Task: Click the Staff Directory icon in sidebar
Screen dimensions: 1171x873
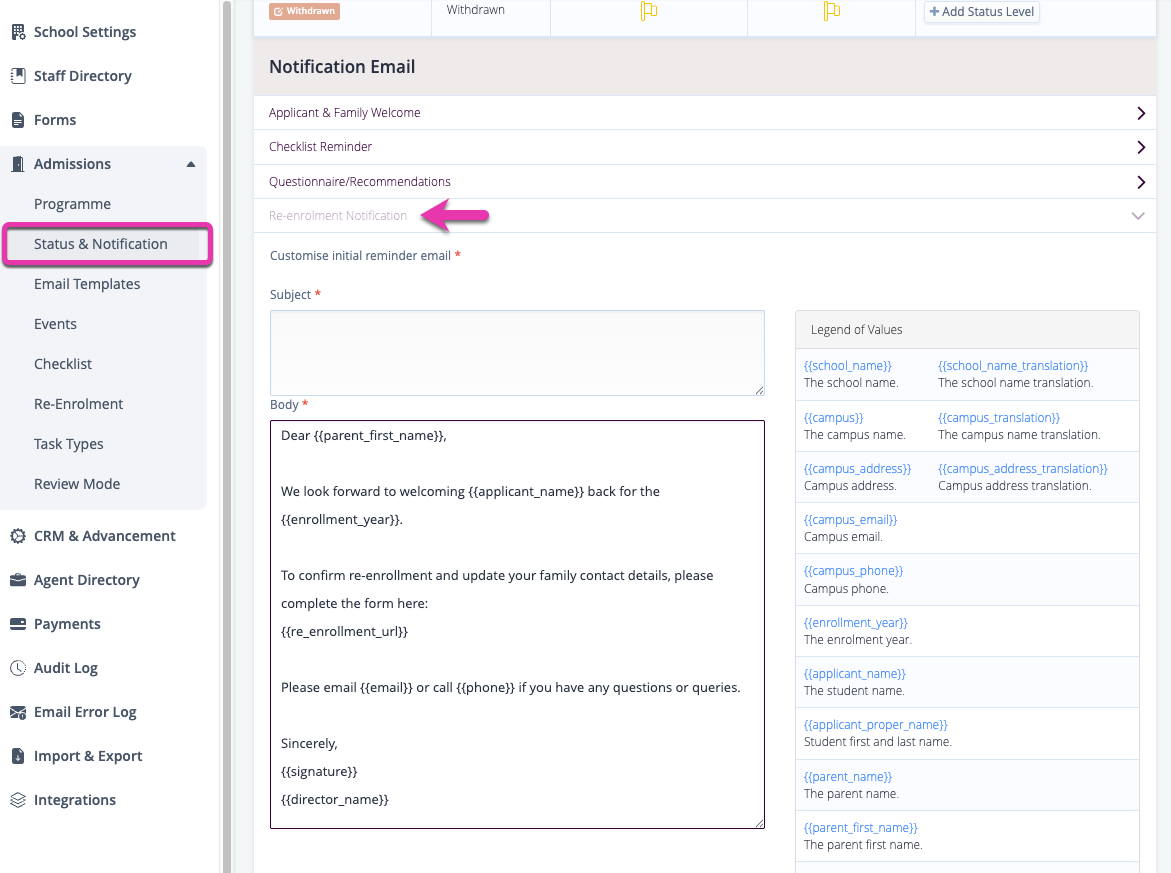Action: pos(17,76)
